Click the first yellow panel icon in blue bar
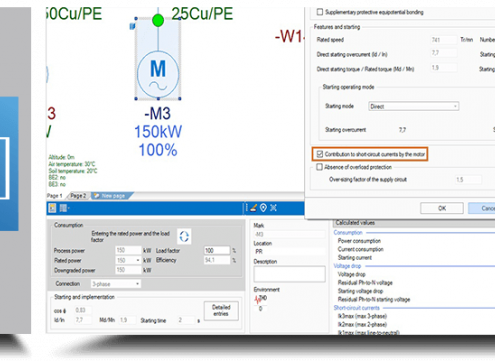This screenshot has height=361, width=495. [52, 208]
